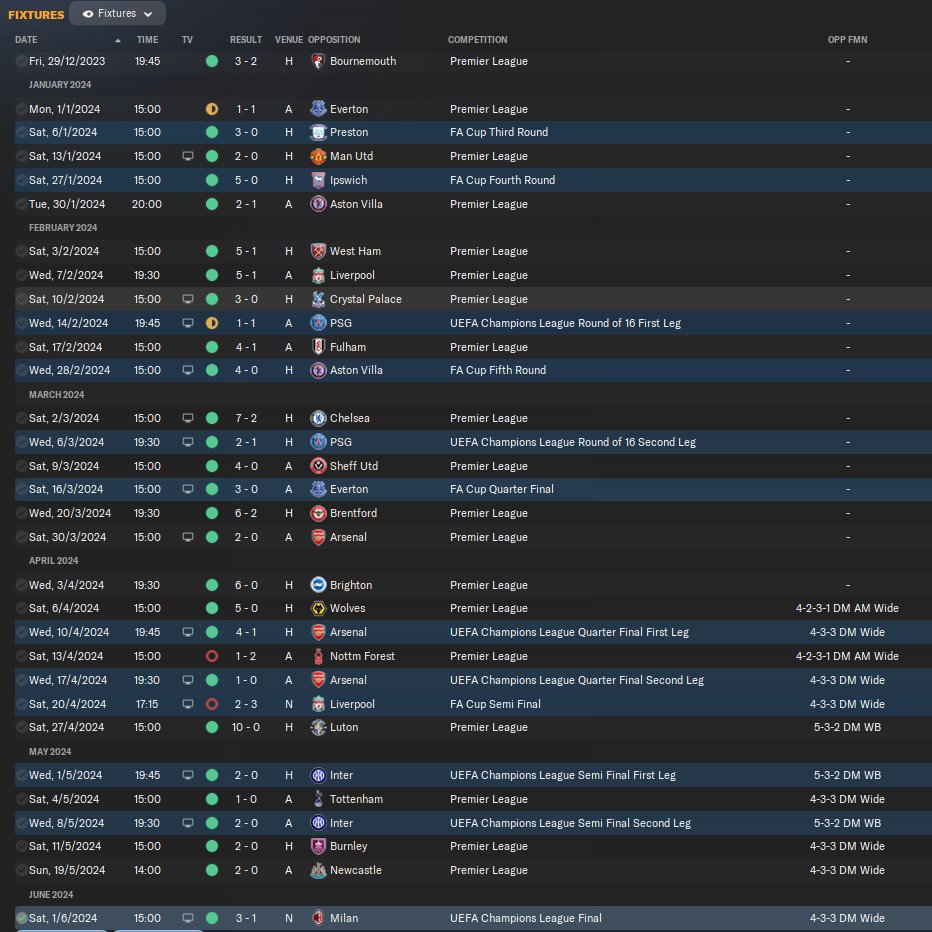The height and width of the screenshot is (932, 932).
Task: Select the 5-3-2 DM WB formation for Luton
Action: pyautogui.click(x=847, y=727)
